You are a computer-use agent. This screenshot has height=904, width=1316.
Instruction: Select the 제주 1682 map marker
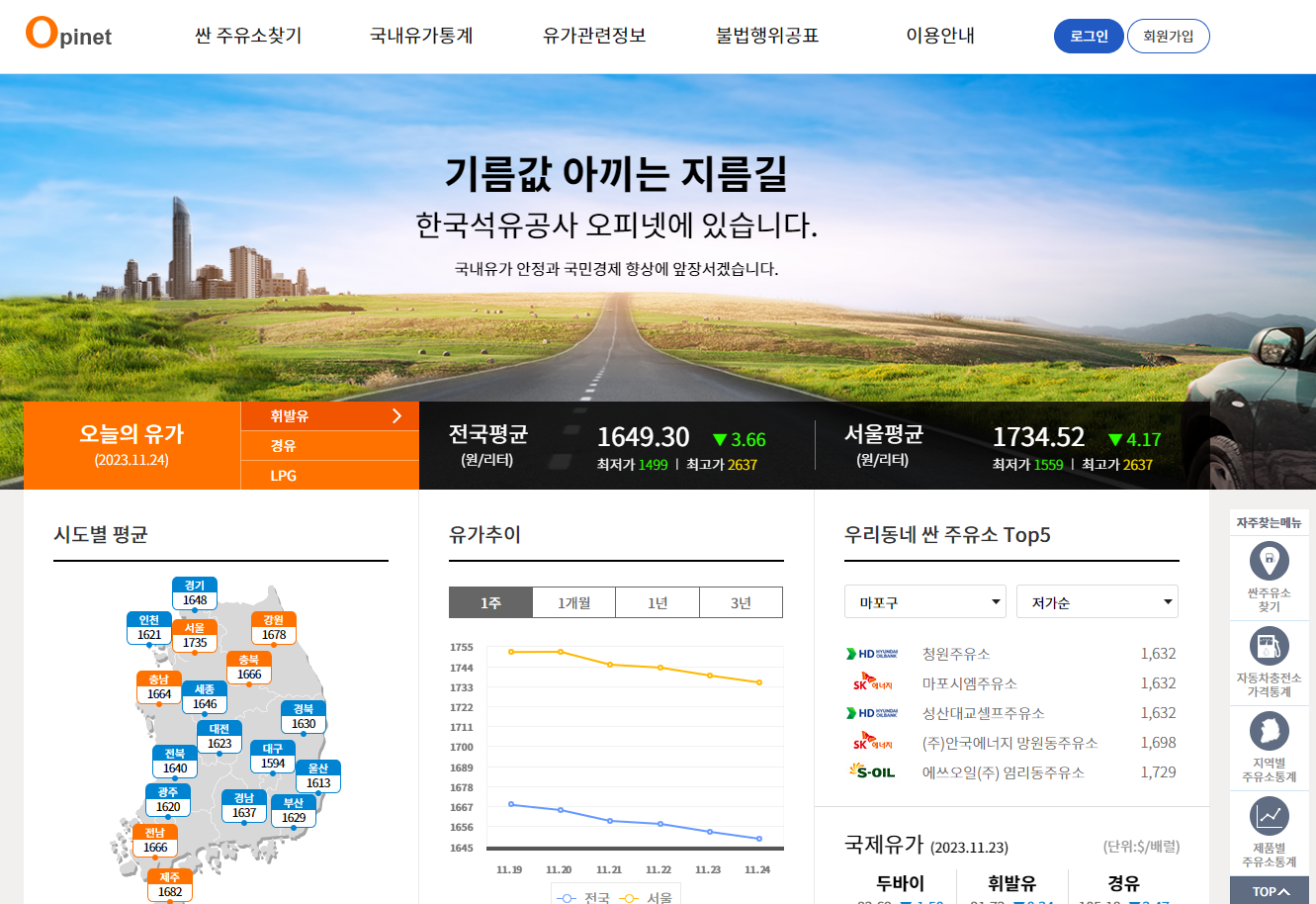point(170,885)
